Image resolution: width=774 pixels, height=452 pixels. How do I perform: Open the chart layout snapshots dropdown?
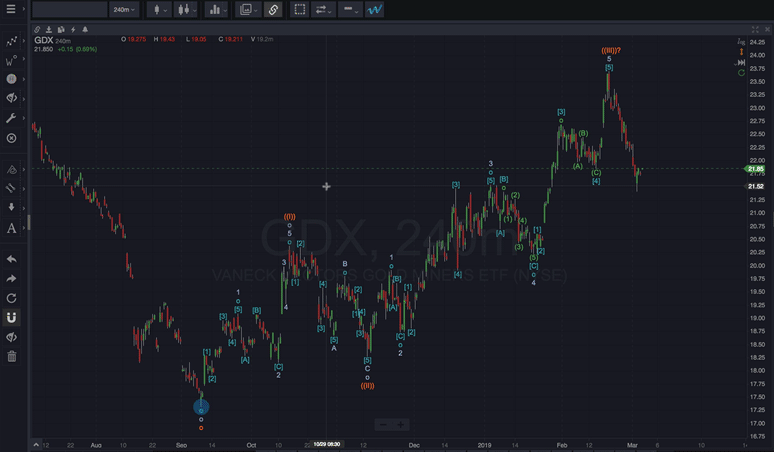(x=248, y=9)
